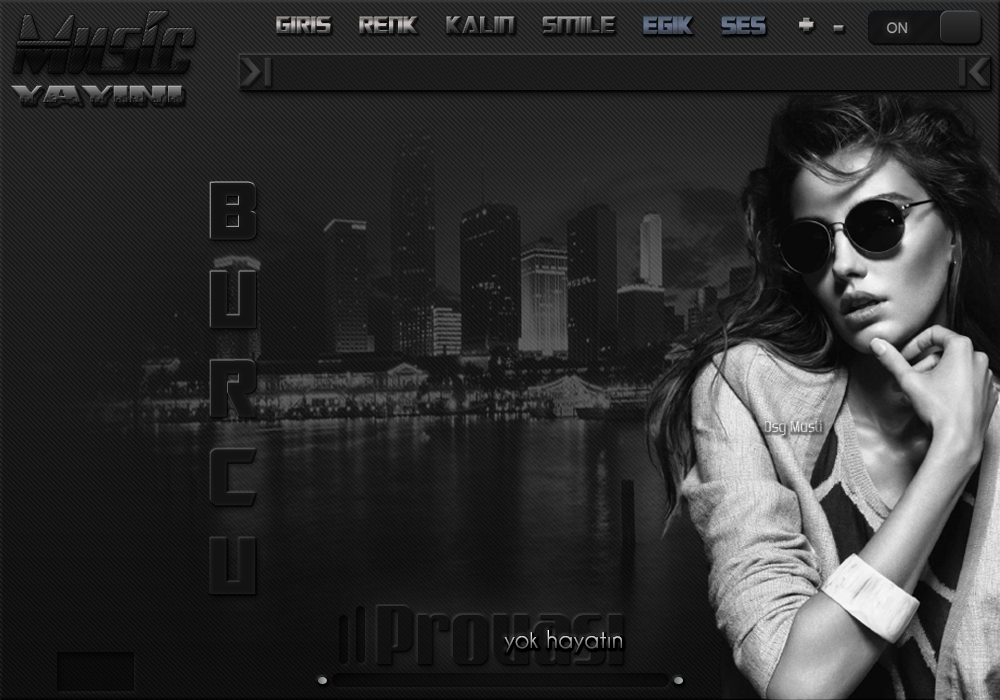Toggle EGIK italic text formatting
The height and width of the screenshot is (700, 1000).
[667, 26]
